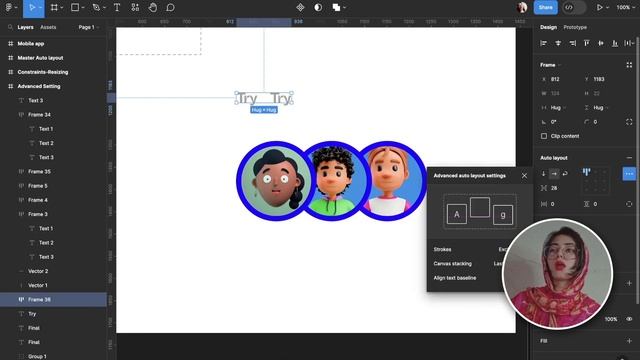Align selection to the right
Image resolution: width=640 pixels, height=360 pixels.
(x=573, y=43)
